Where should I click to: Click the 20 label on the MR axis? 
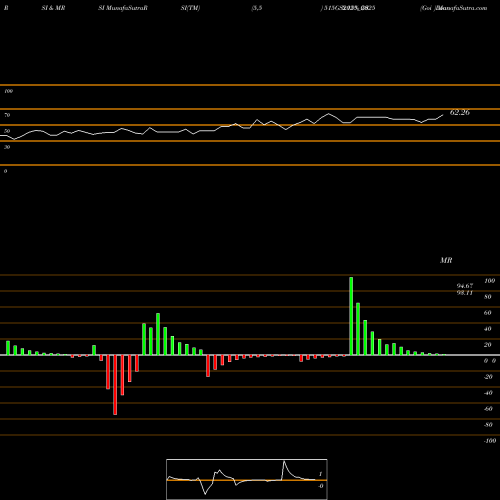click(x=488, y=345)
